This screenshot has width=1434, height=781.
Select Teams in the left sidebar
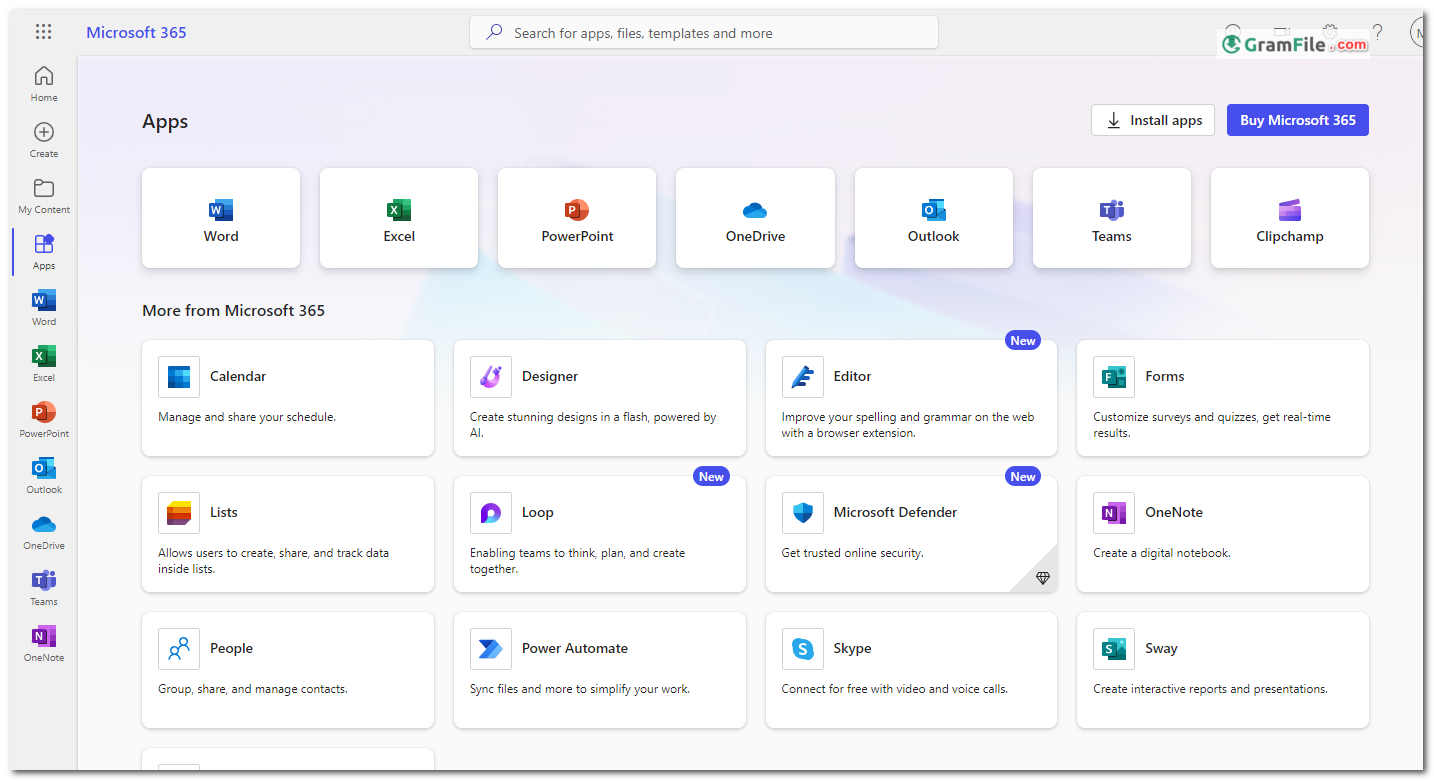(43, 587)
